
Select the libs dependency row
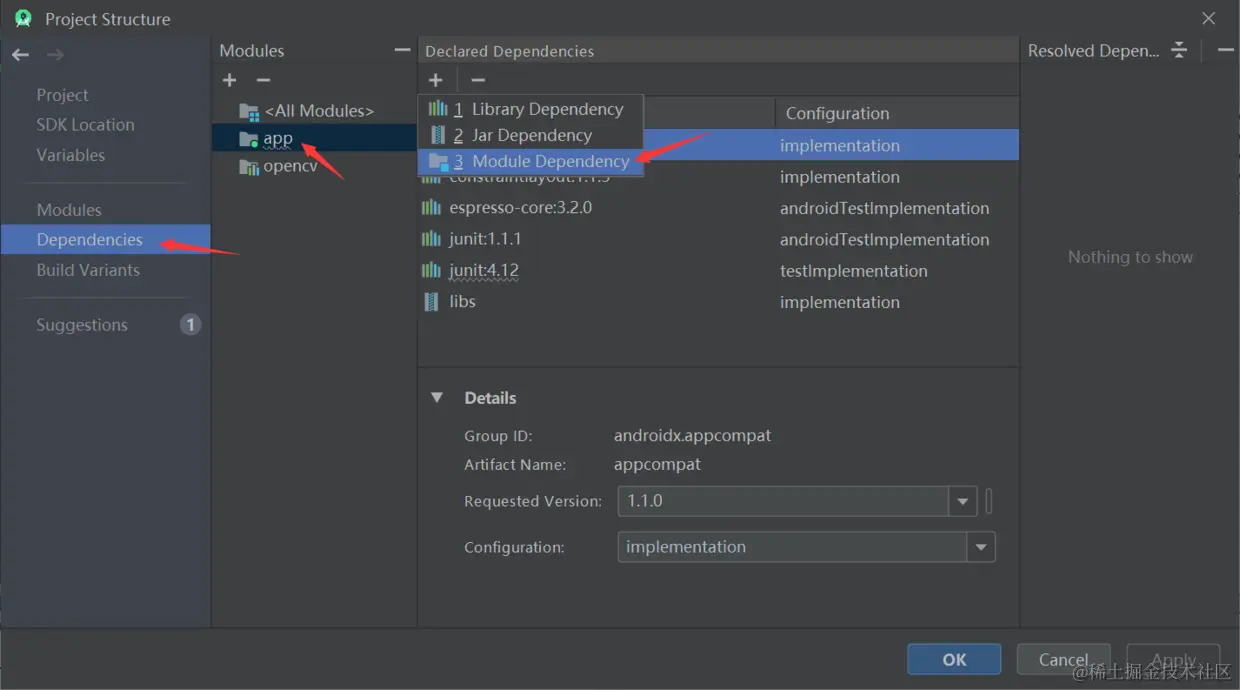click(718, 301)
